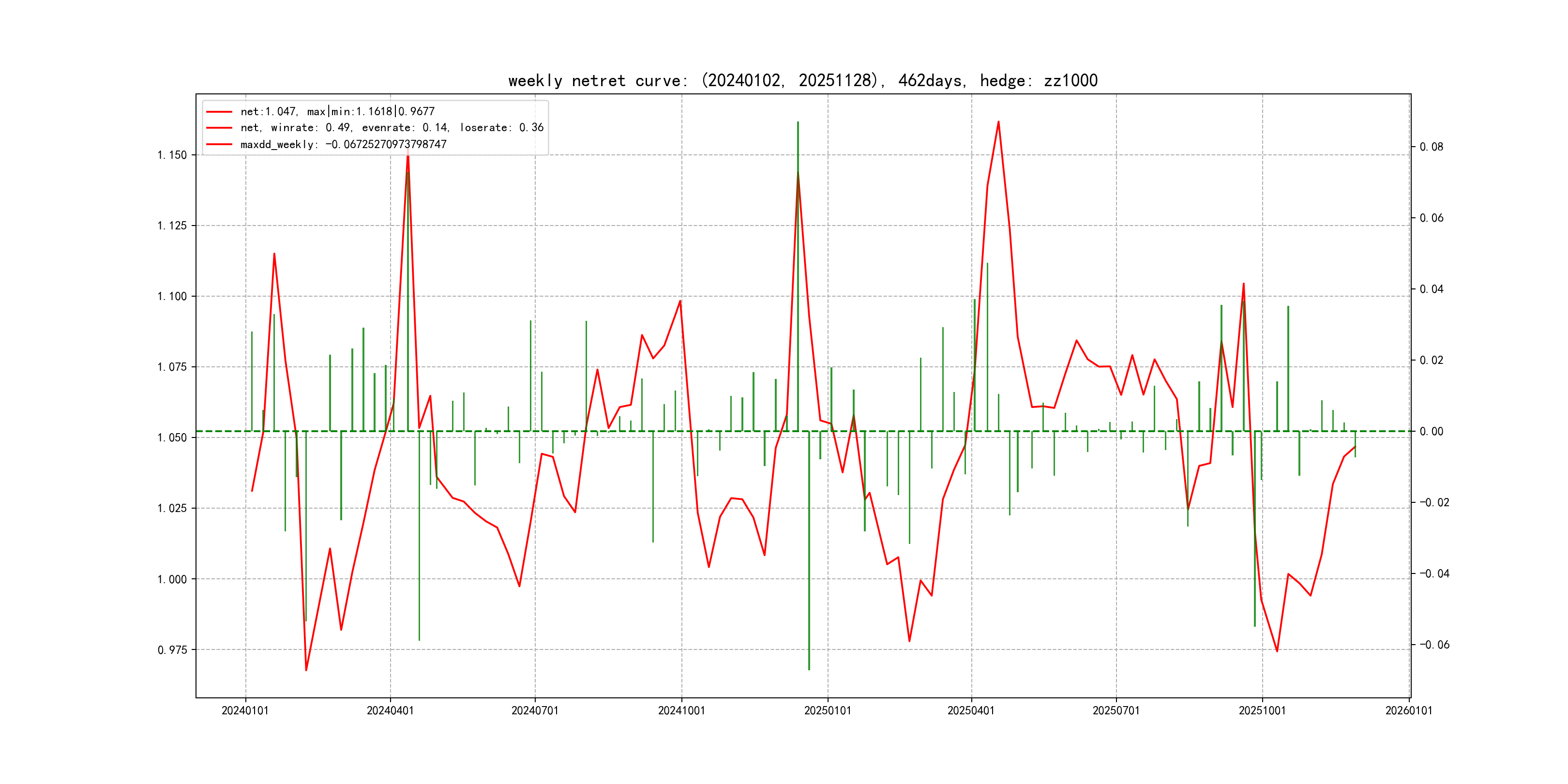The height and width of the screenshot is (784, 1568).
Task: Click right axis tick 0.08
Action: pyautogui.click(x=1431, y=147)
